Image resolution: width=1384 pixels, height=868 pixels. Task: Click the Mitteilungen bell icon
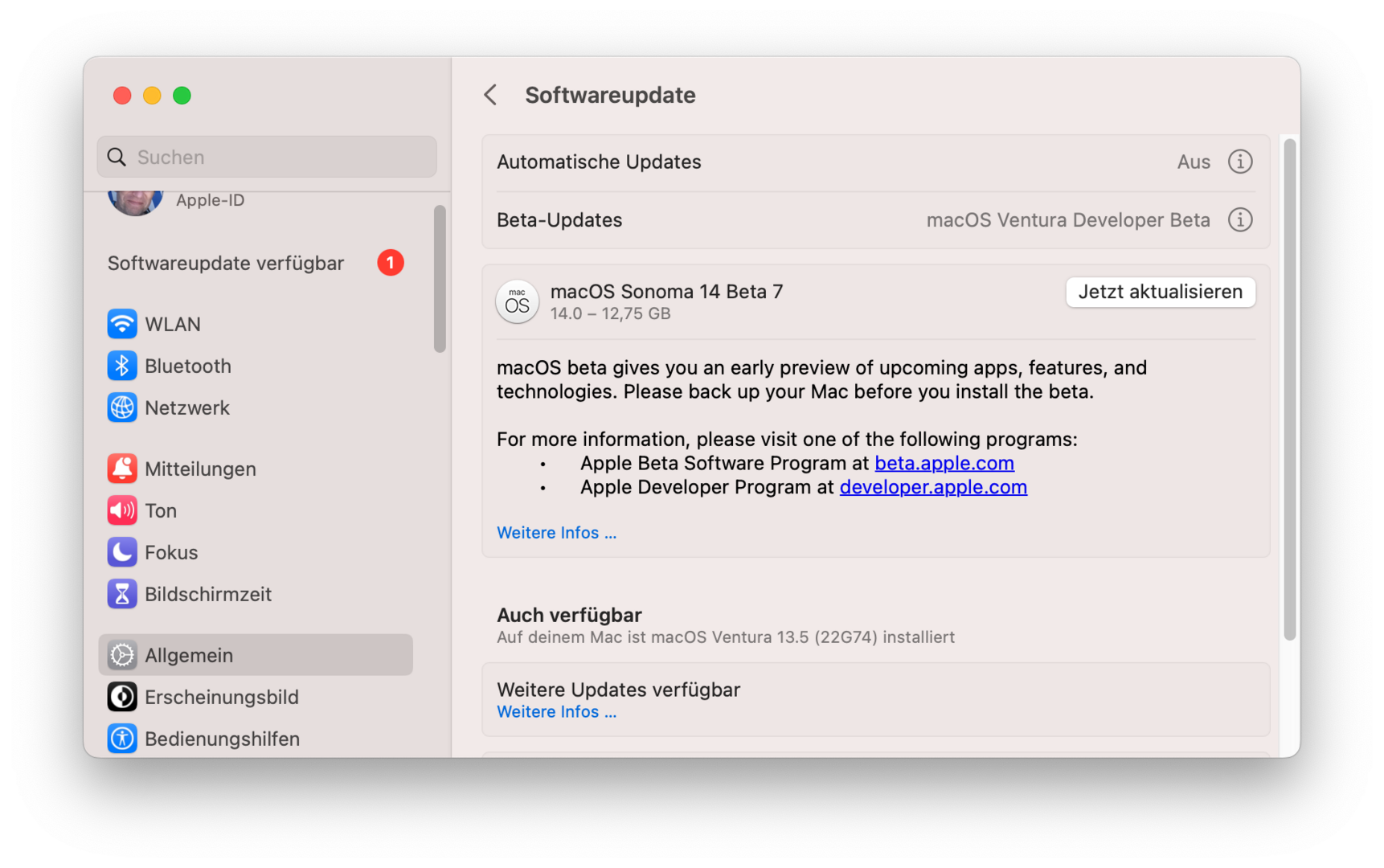pos(122,469)
